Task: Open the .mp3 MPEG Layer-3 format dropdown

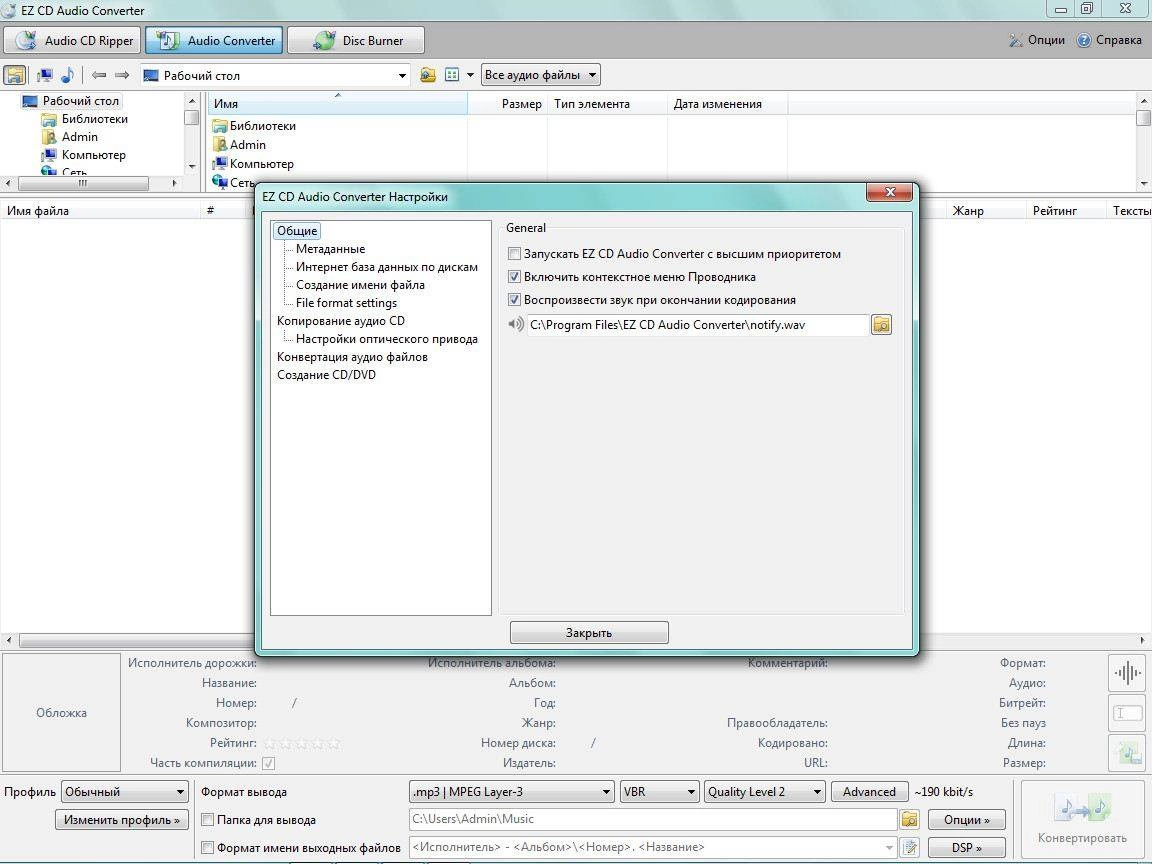Action: tap(511, 792)
